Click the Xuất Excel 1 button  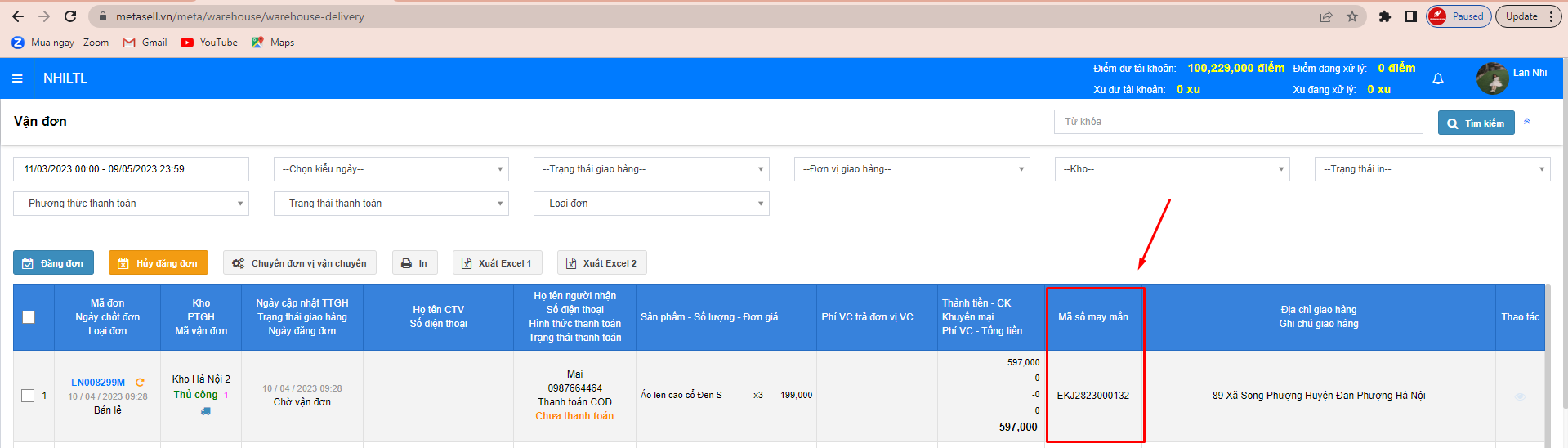point(497,263)
